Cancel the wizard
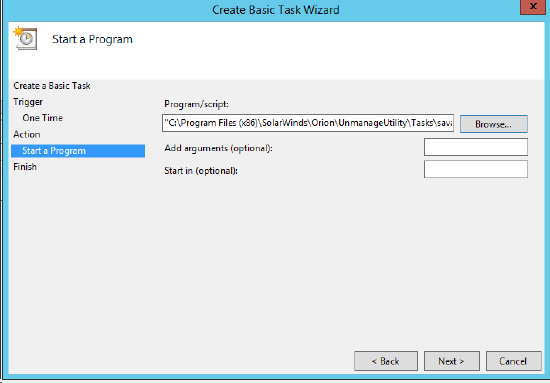 click(514, 361)
